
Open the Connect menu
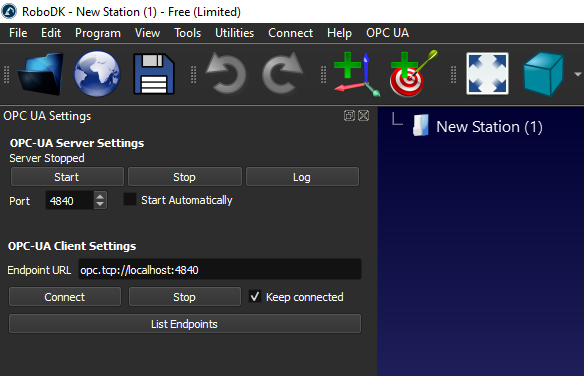tap(290, 33)
